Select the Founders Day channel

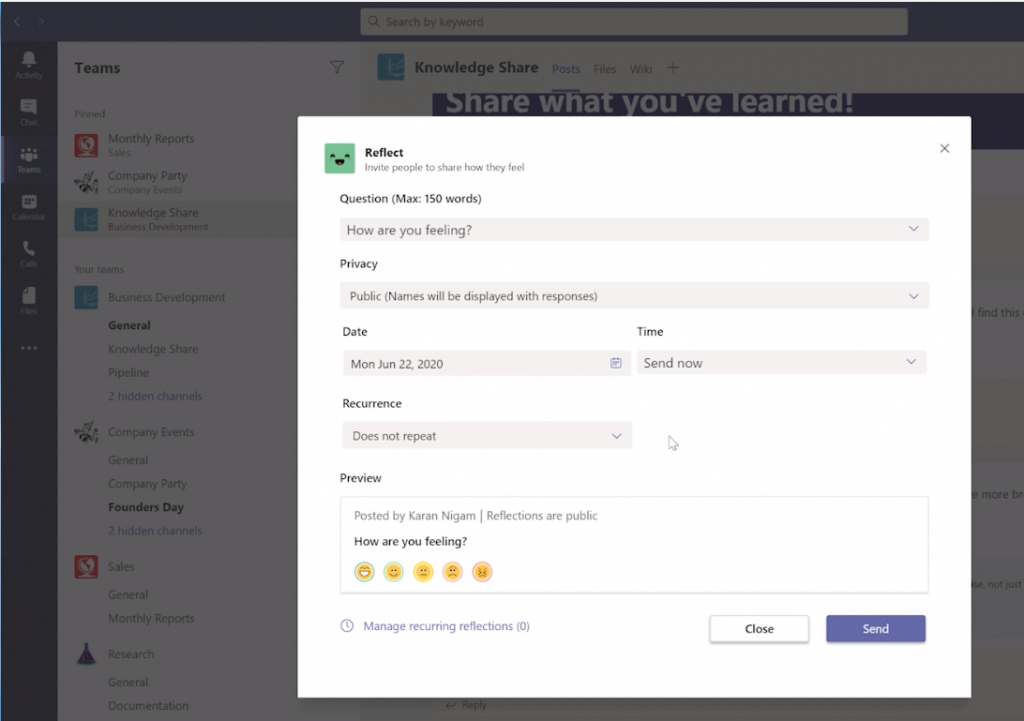point(146,507)
